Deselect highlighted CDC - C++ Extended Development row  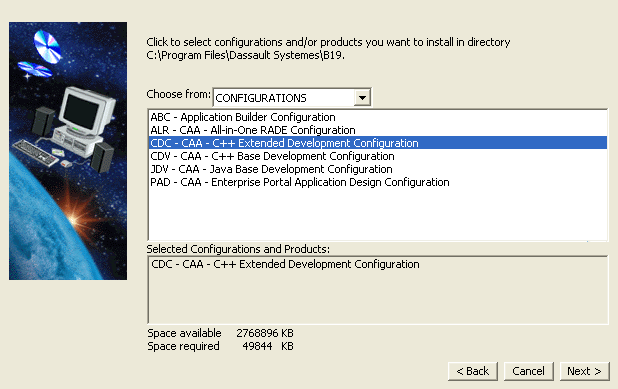[x=378, y=143]
